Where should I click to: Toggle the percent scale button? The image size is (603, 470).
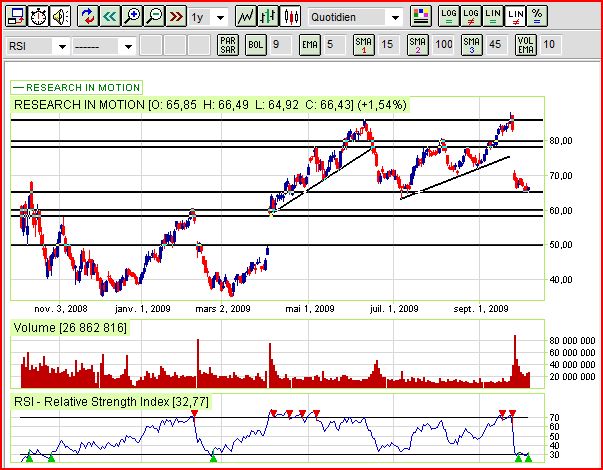click(x=537, y=17)
